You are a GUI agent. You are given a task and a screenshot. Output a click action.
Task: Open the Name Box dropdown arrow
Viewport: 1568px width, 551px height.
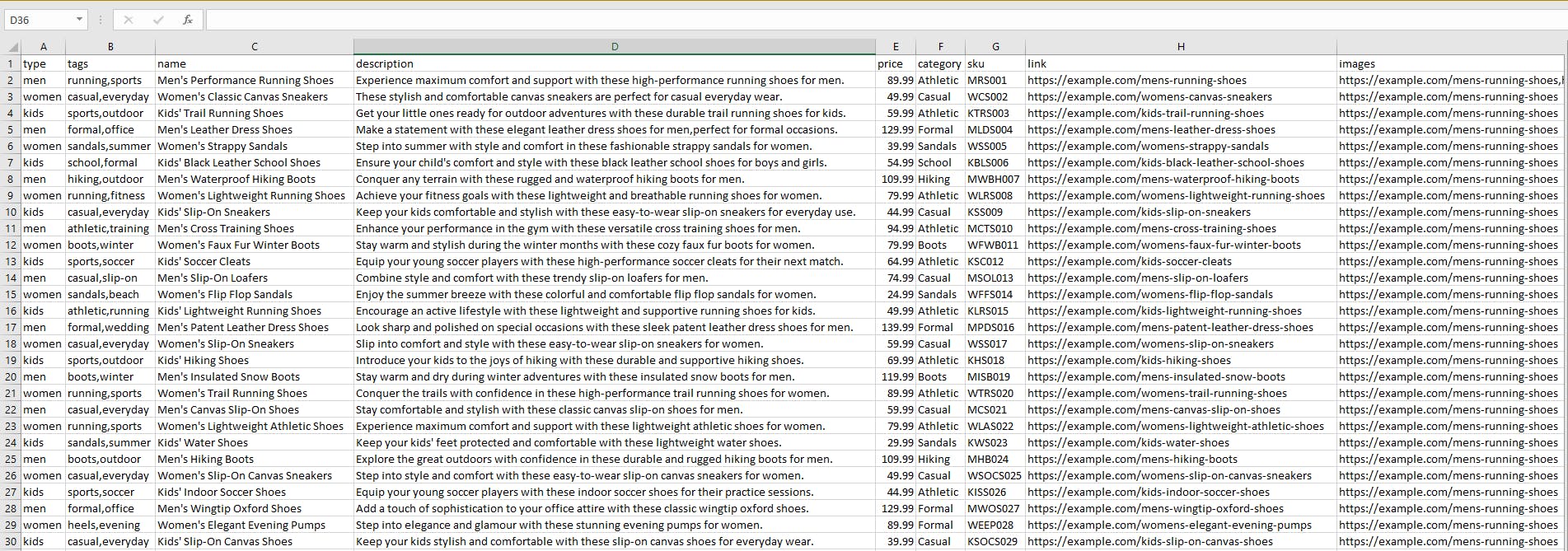[x=79, y=20]
